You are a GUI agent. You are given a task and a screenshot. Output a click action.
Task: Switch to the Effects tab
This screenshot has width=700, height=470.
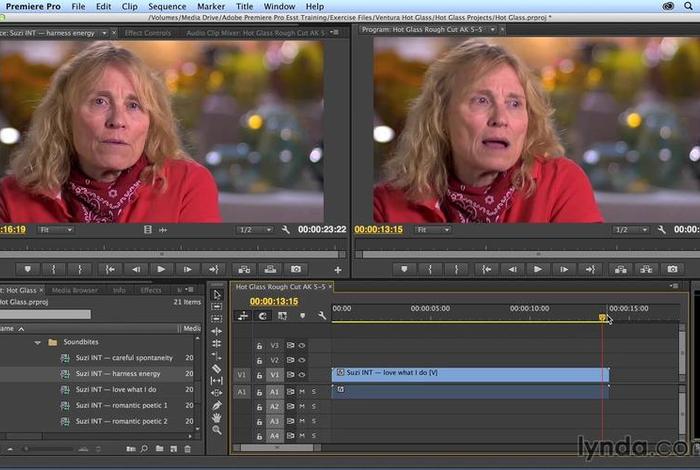[151, 290]
